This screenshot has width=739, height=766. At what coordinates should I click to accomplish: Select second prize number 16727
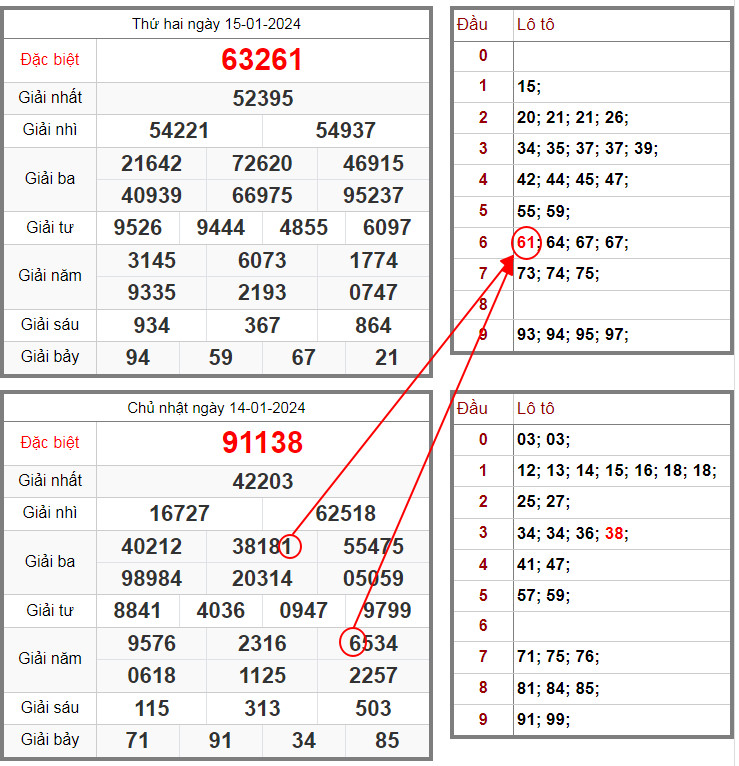point(179,514)
